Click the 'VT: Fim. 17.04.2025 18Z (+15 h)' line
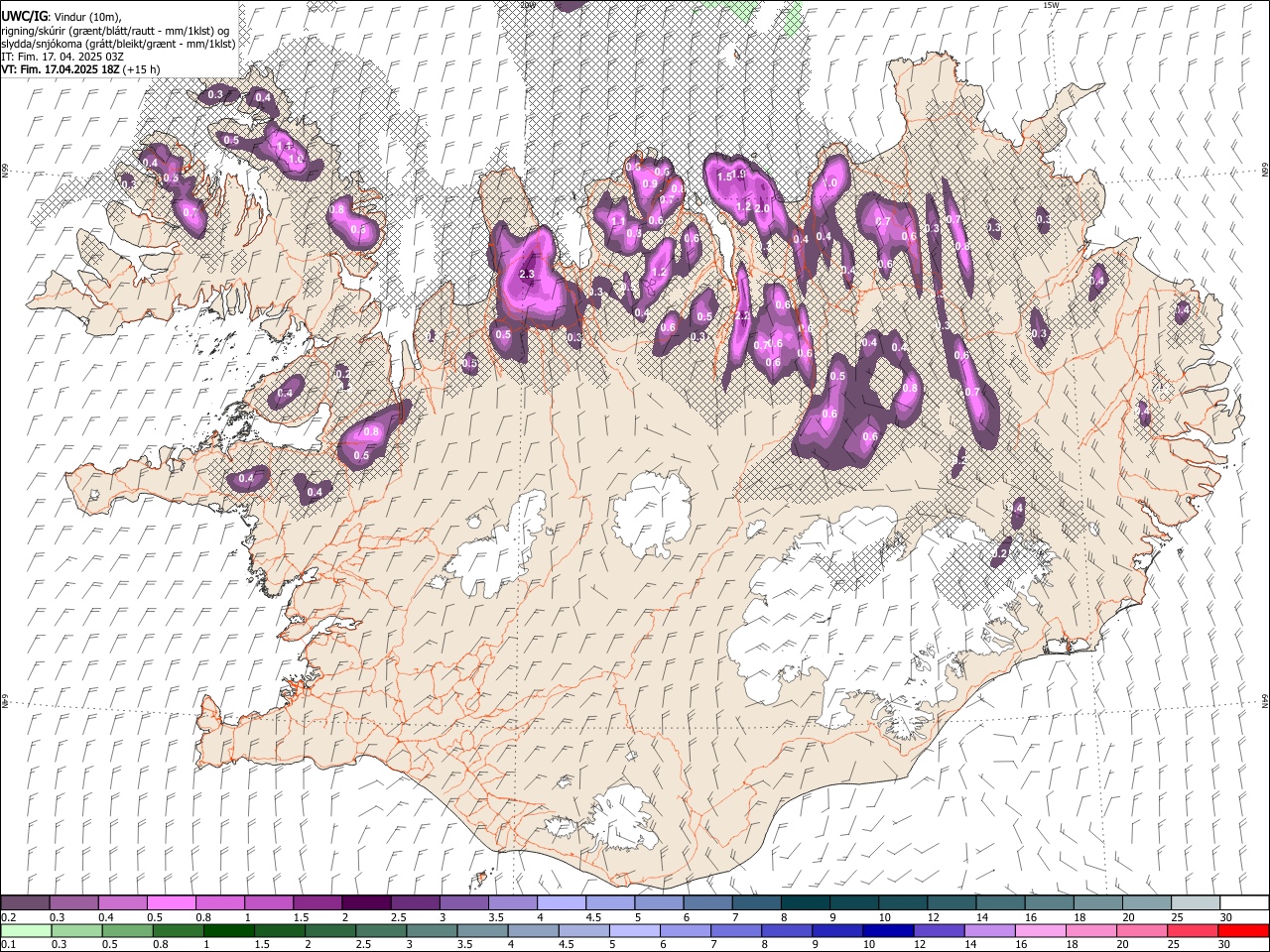1270x952 pixels. (80, 69)
